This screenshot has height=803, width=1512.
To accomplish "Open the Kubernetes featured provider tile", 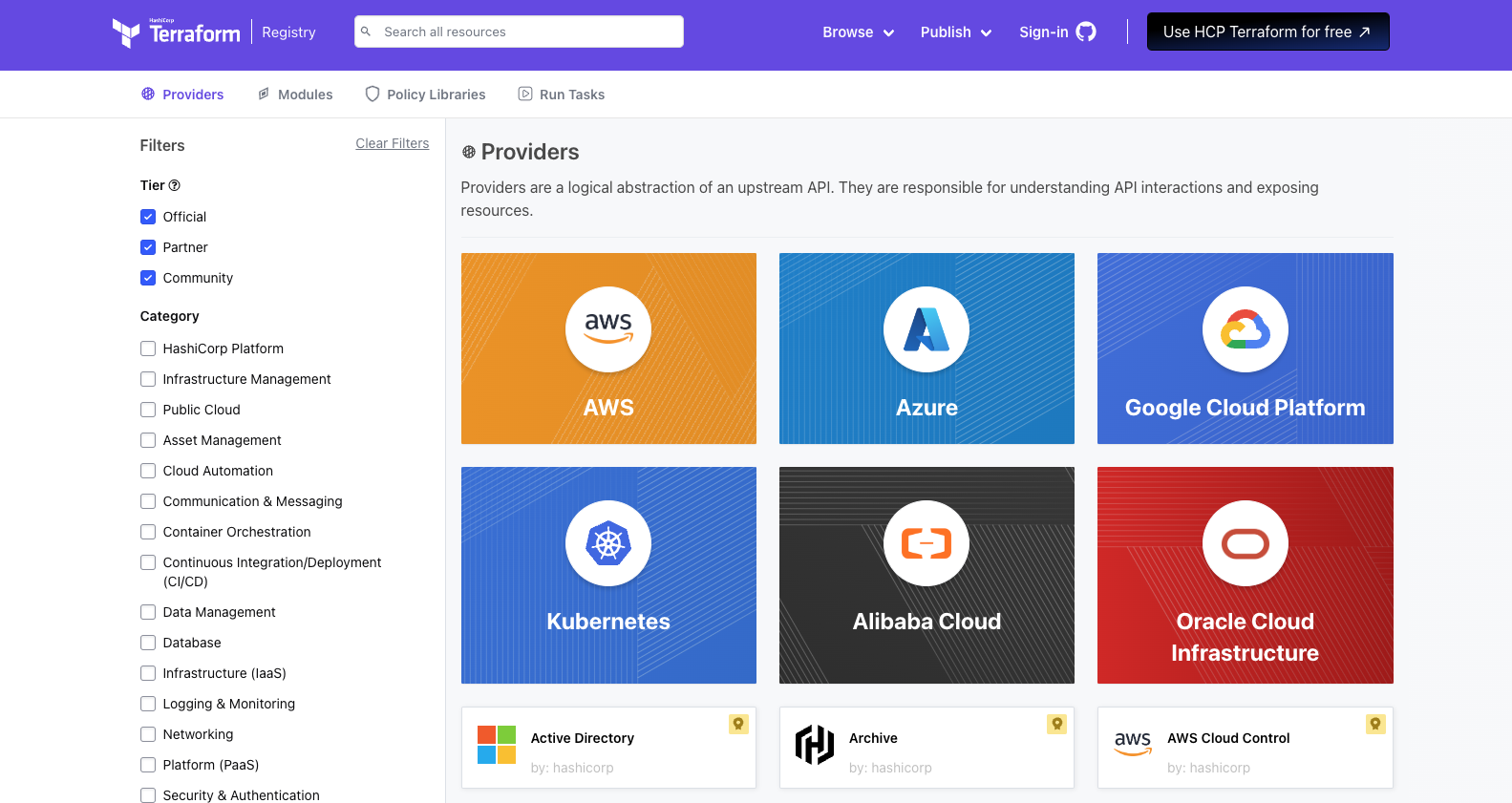I will [x=608, y=575].
